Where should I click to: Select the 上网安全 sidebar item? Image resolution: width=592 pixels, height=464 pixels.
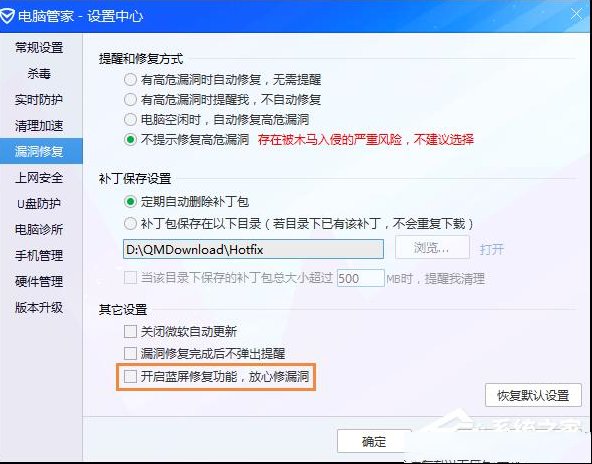pyautogui.click(x=39, y=177)
